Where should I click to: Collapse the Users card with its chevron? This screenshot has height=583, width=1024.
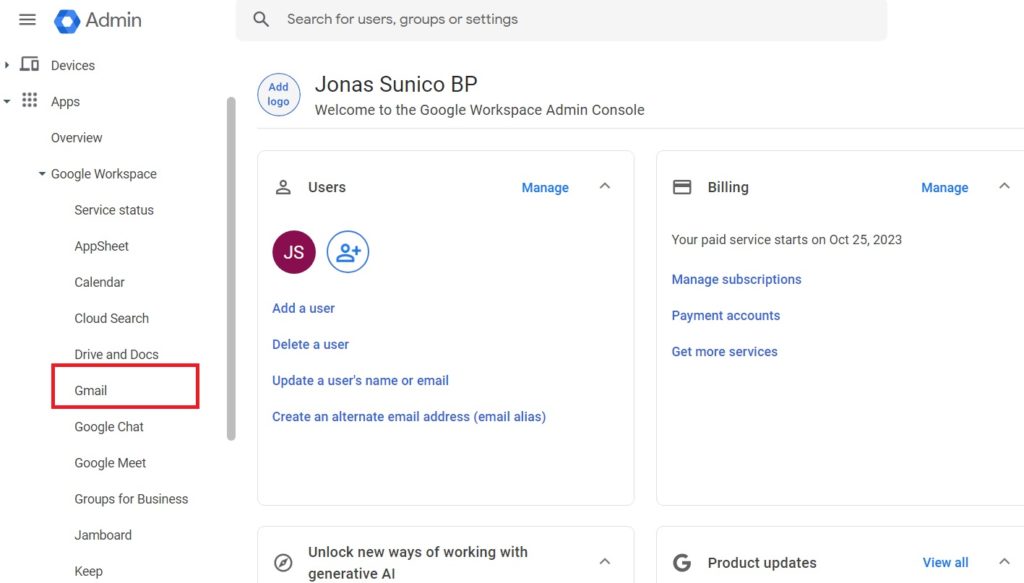tap(604, 186)
